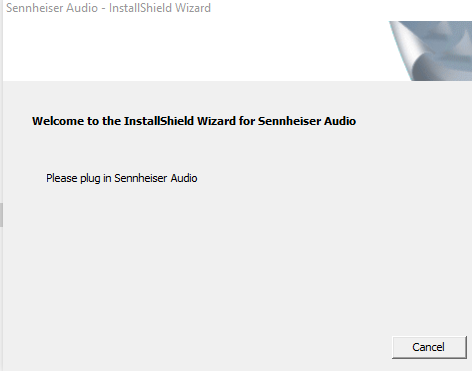Click the word 'Sennheiser' in instruction text
This screenshot has width=472, height=371.
point(140,178)
